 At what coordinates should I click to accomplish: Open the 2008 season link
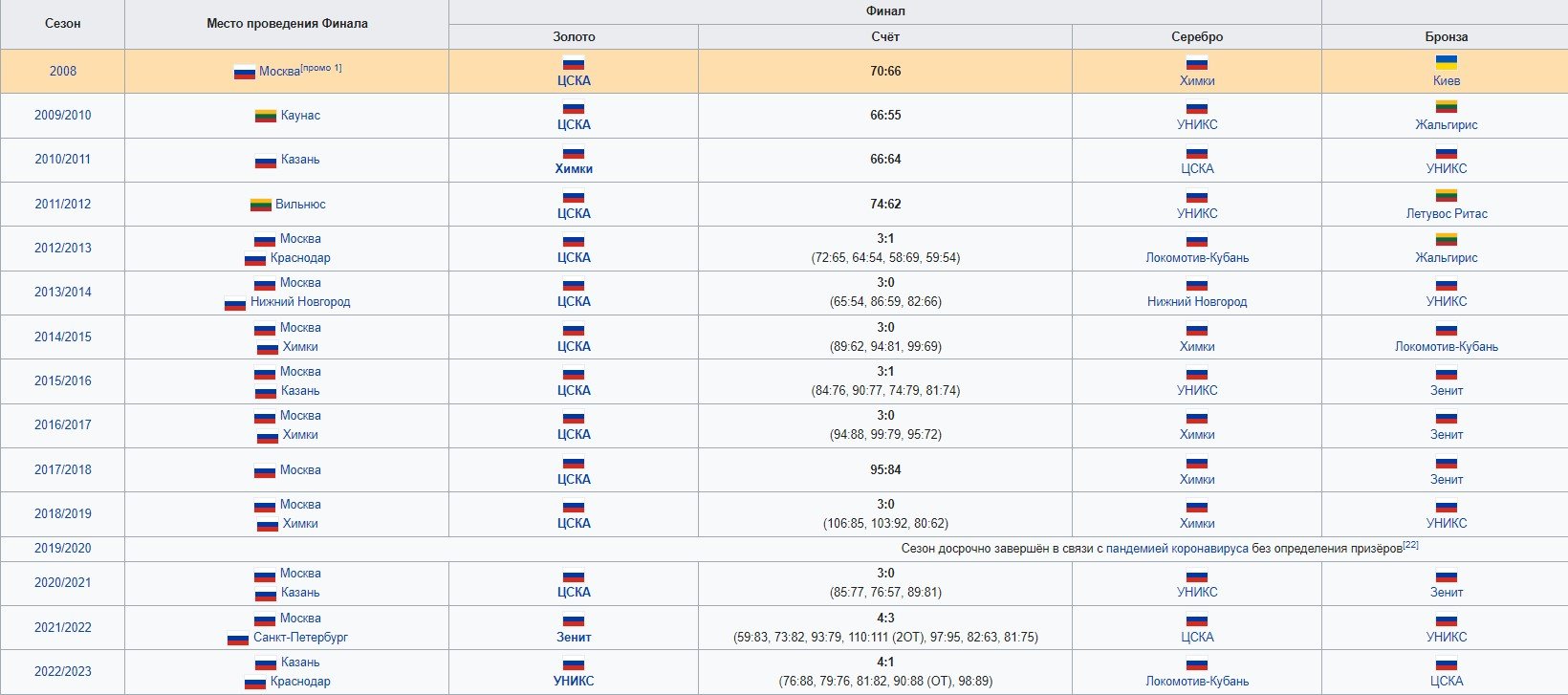63,71
